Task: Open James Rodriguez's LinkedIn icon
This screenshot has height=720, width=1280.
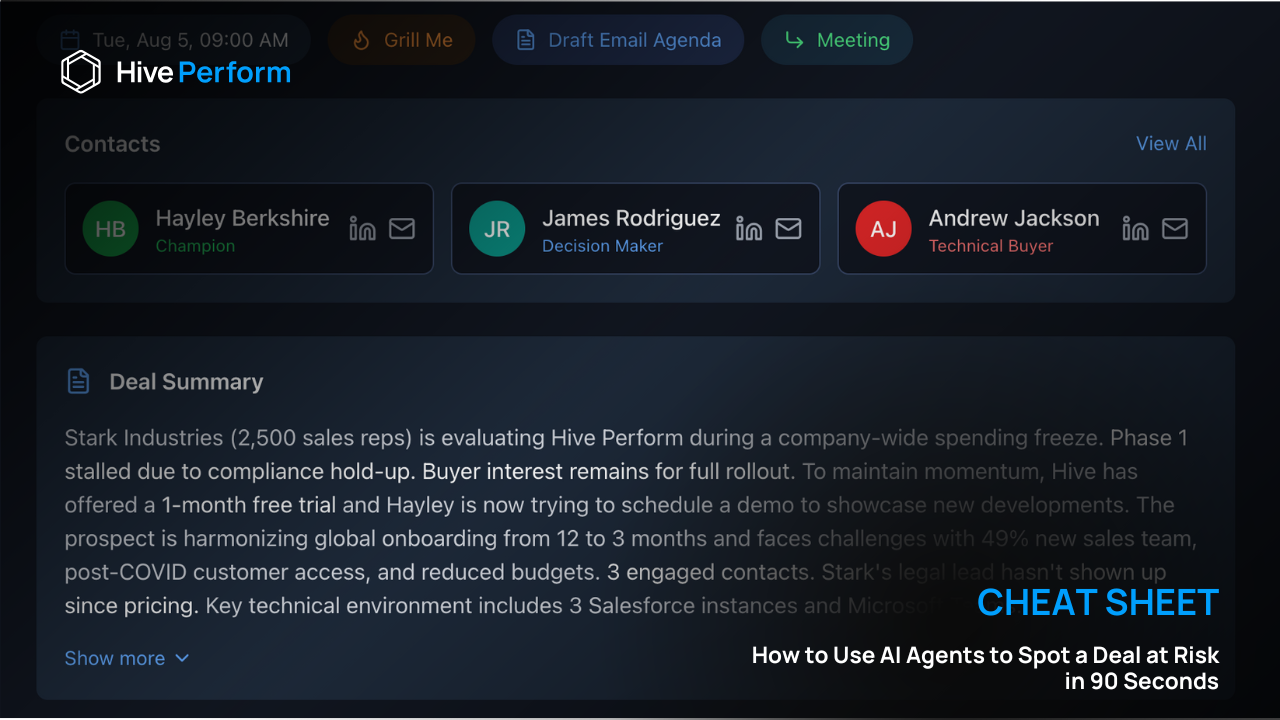Action: [x=749, y=229]
